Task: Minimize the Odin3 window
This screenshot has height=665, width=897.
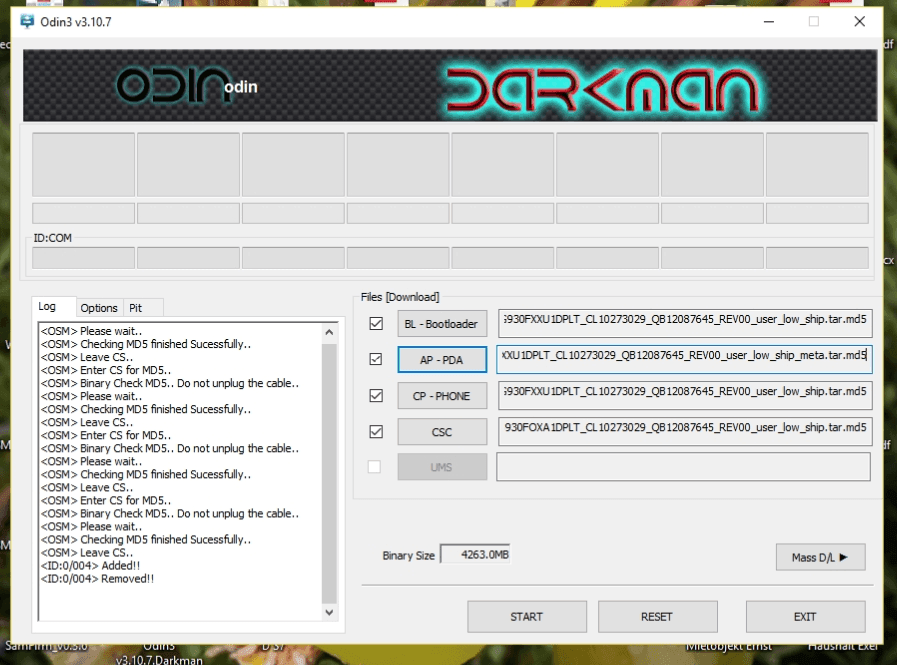Action: pos(769,22)
